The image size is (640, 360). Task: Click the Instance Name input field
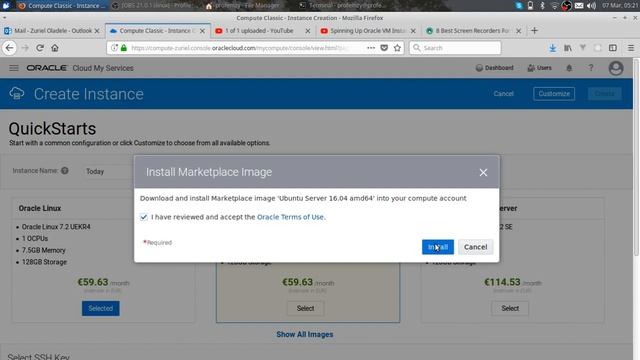(109, 171)
